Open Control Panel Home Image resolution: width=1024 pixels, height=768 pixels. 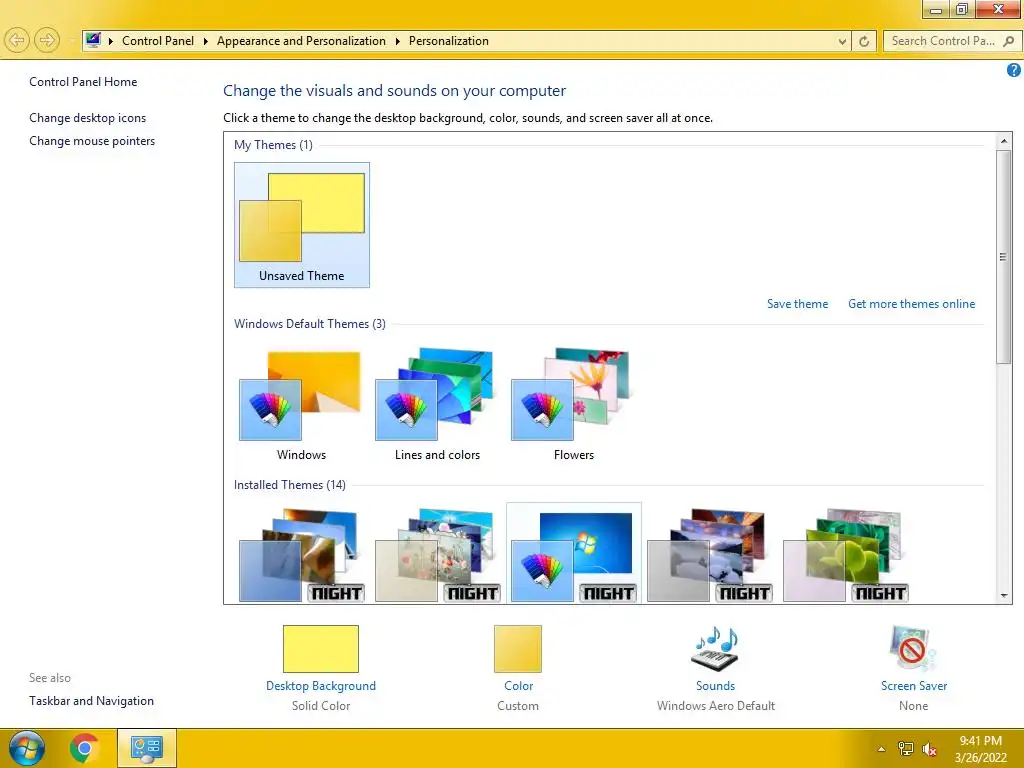[x=83, y=82]
